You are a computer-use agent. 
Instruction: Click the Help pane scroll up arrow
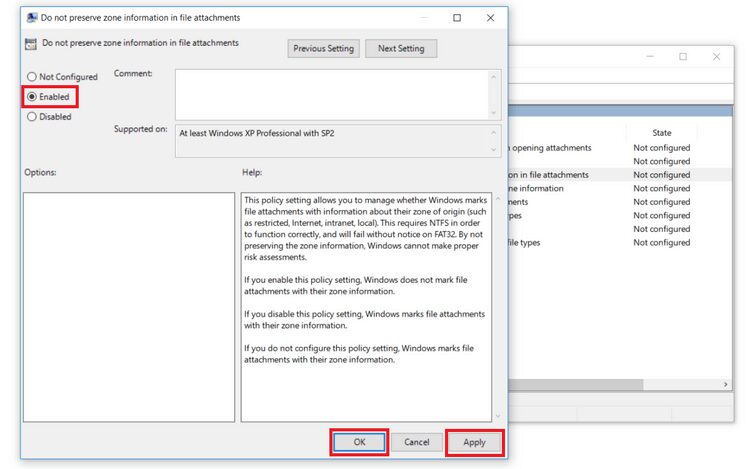(498, 198)
